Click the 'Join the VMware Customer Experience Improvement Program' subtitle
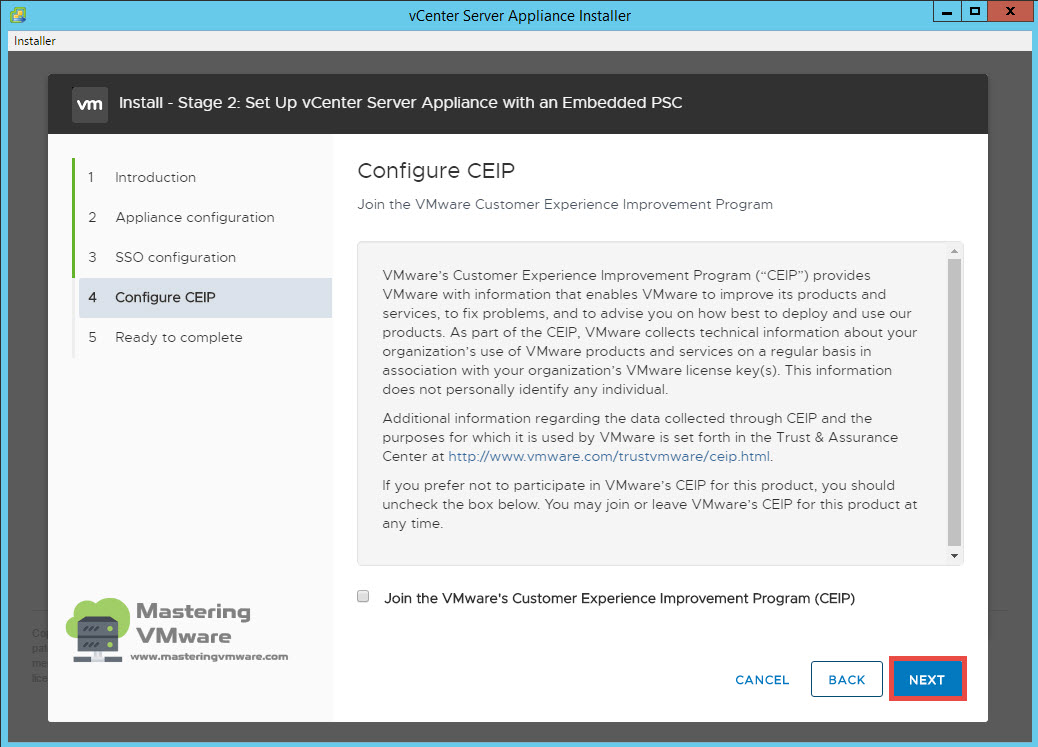 (x=565, y=205)
